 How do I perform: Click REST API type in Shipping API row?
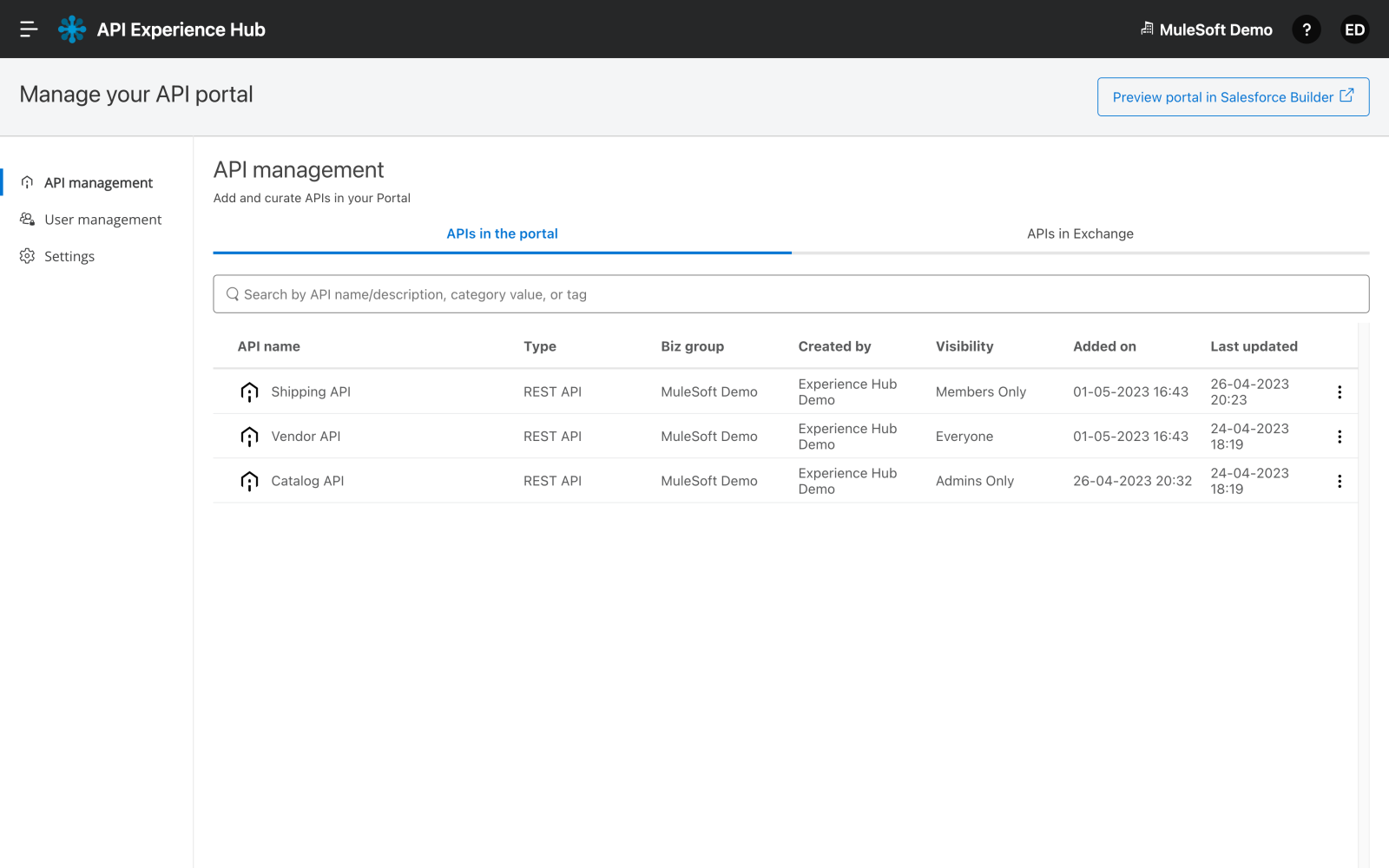(552, 392)
